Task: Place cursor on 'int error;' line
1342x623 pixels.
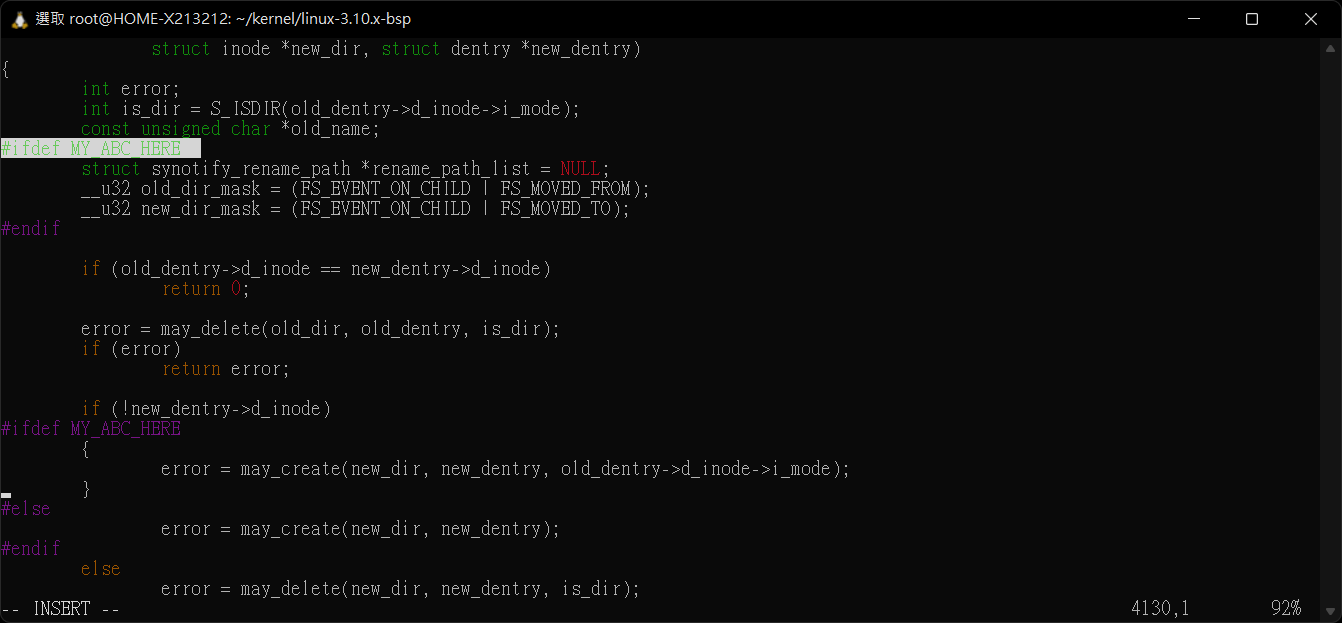Action: [x=130, y=89]
